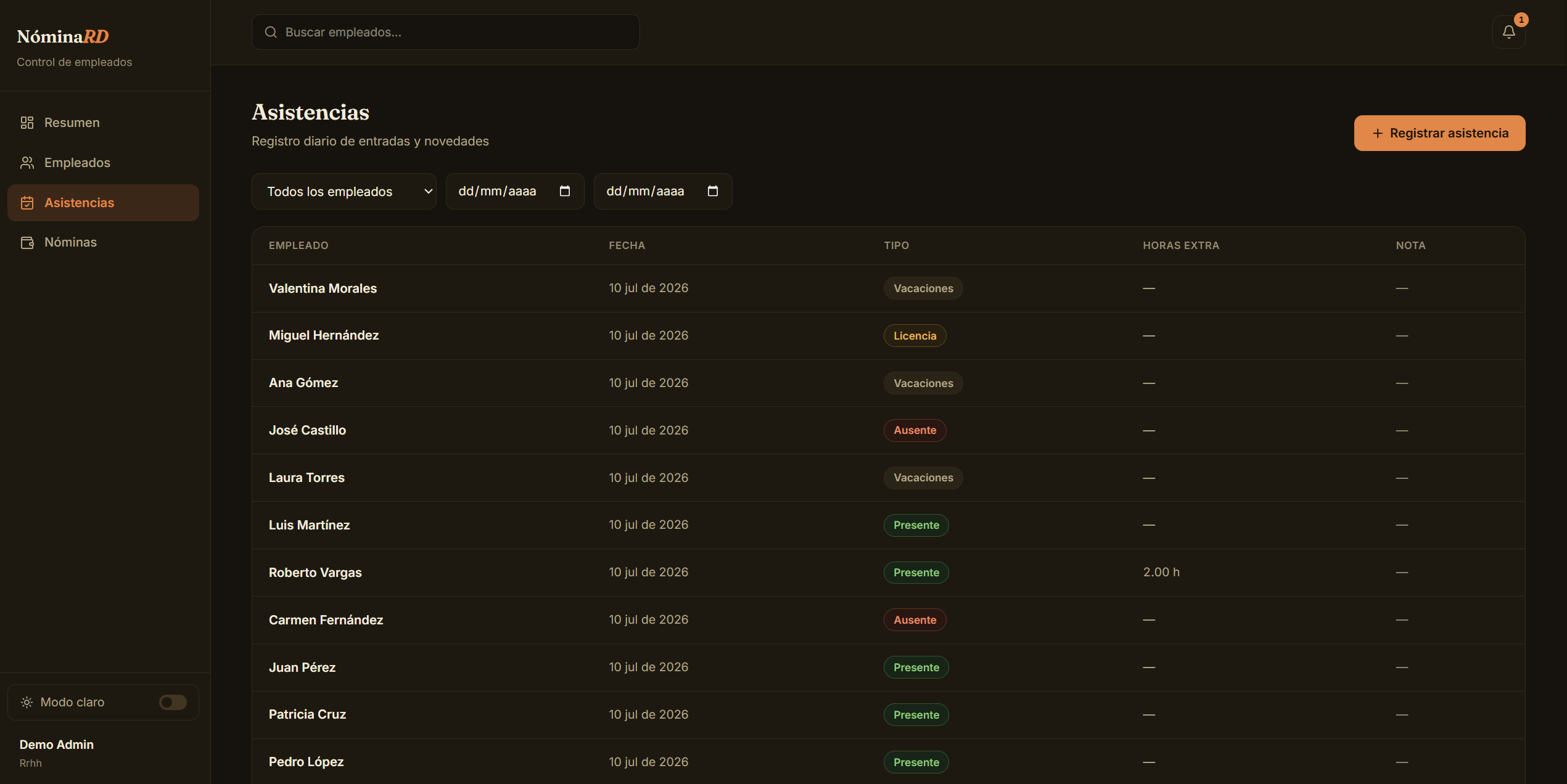
Task: Click Ana Gómez's Vacaciones badge
Action: (x=923, y=383)
